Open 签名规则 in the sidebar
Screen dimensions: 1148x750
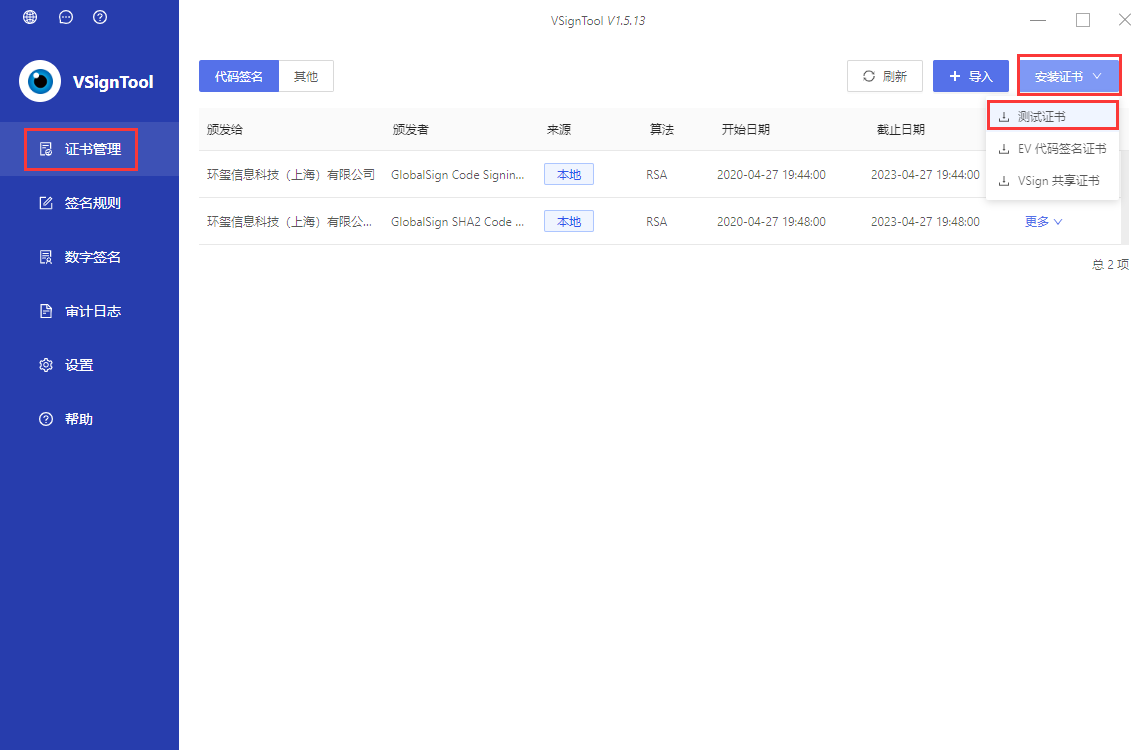tap(89, 203)
